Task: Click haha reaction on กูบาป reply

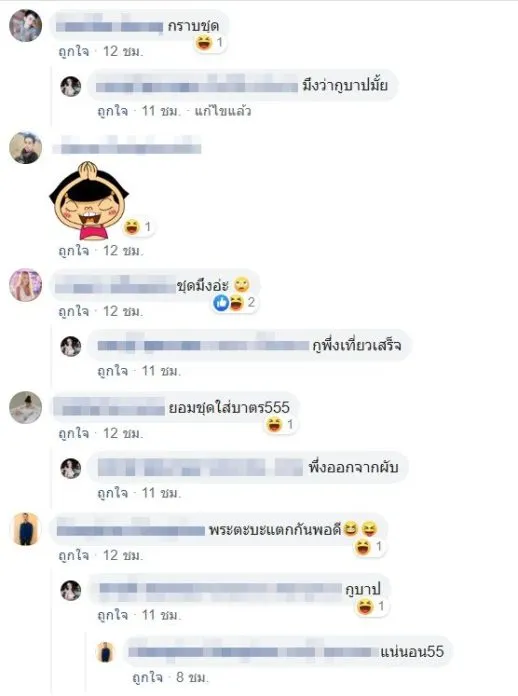Action: point(371,606)
